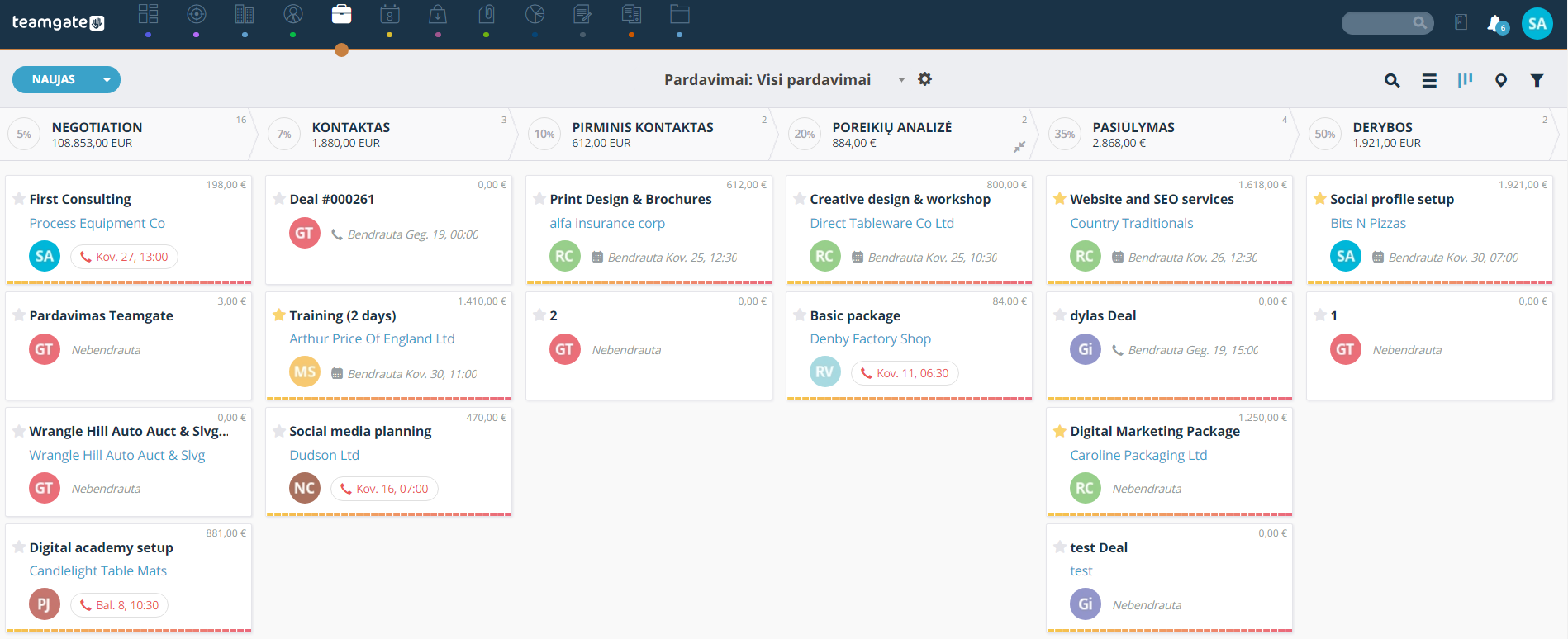
Task: Click the Kov. 11, 06:30 call activity badge
Action: point(905,373)
